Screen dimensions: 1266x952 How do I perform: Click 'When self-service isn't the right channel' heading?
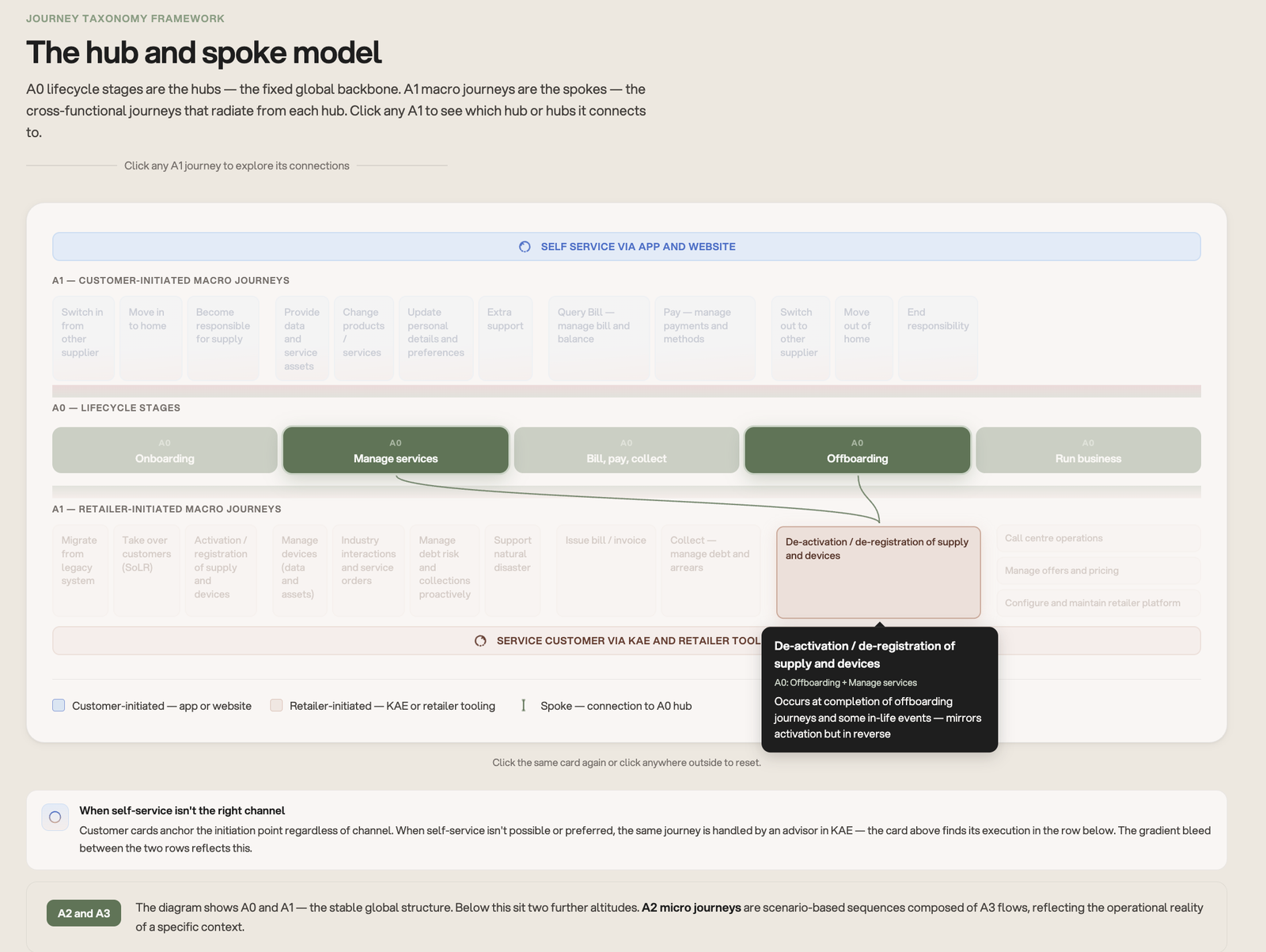coord(182,810)
